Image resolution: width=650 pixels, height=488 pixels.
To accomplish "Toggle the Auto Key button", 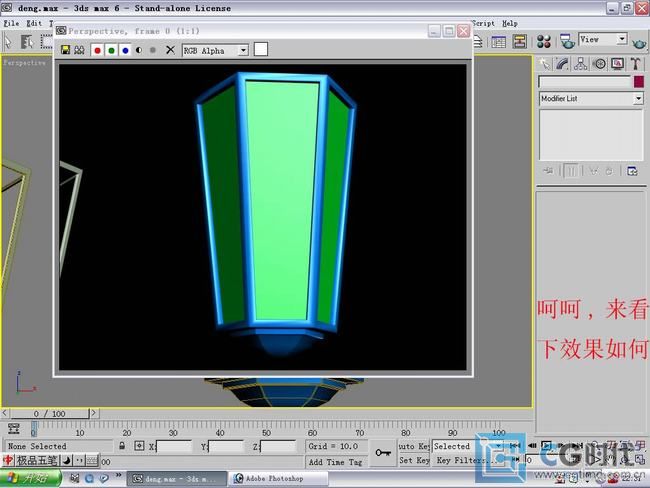I will point(414,446).
